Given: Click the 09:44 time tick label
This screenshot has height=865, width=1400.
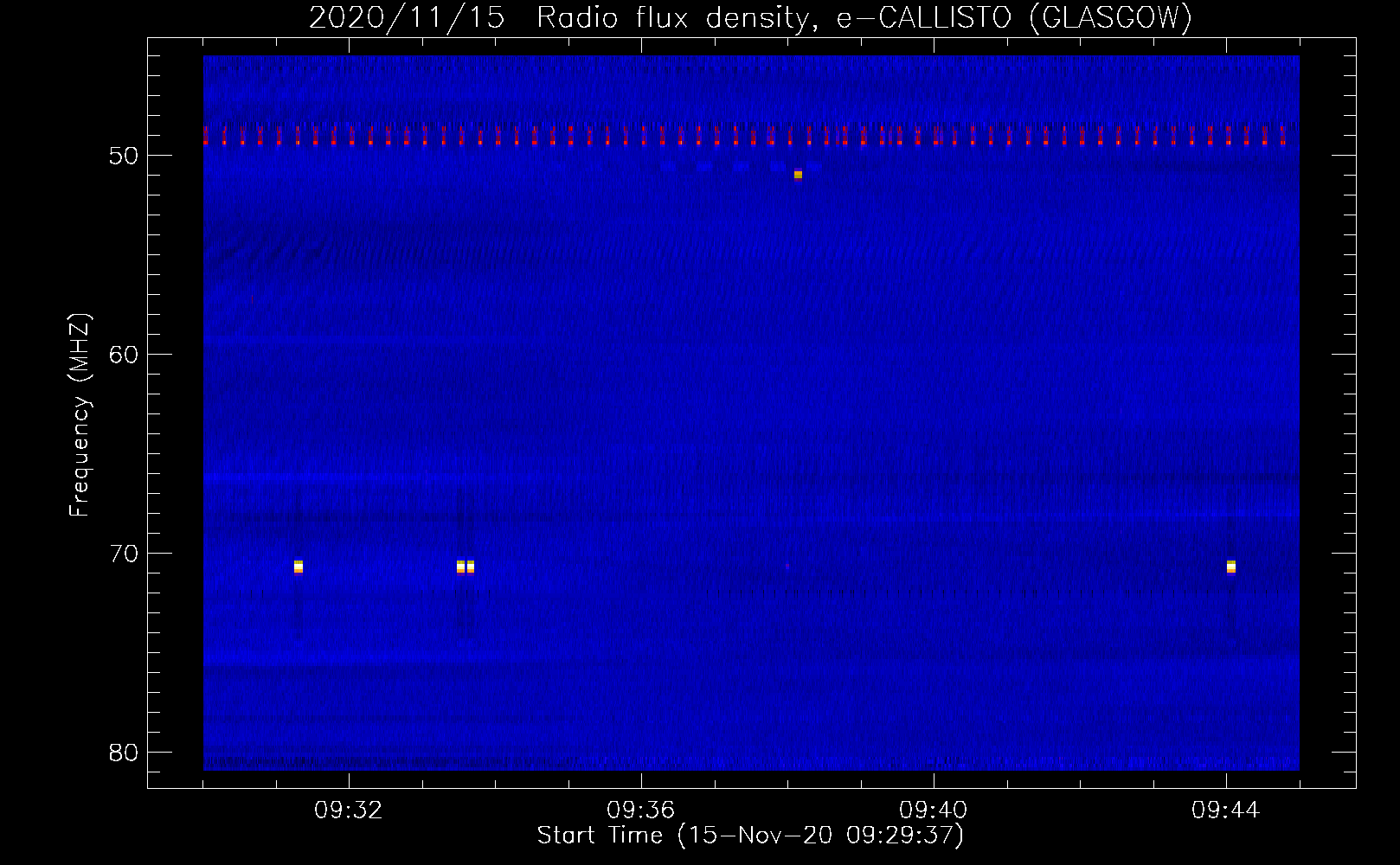Looking at the screenshot, I should [x=1226, y=811].
